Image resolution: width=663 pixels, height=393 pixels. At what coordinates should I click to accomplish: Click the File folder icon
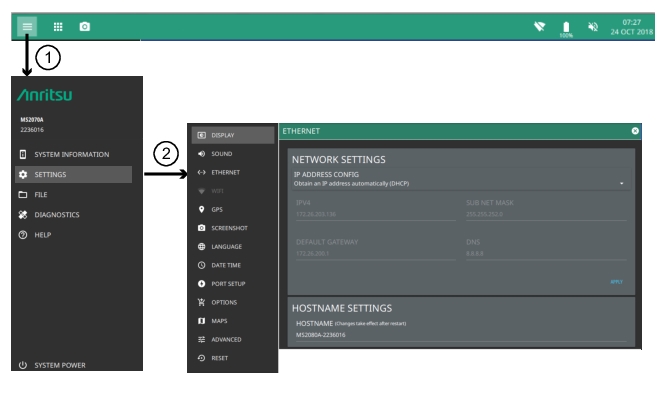pyautogui.click(x=23, y=195)
